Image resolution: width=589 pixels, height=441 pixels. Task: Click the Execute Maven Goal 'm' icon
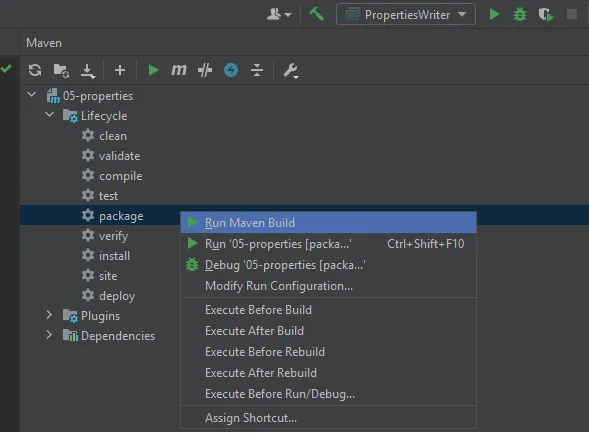(x=179, y=70)
